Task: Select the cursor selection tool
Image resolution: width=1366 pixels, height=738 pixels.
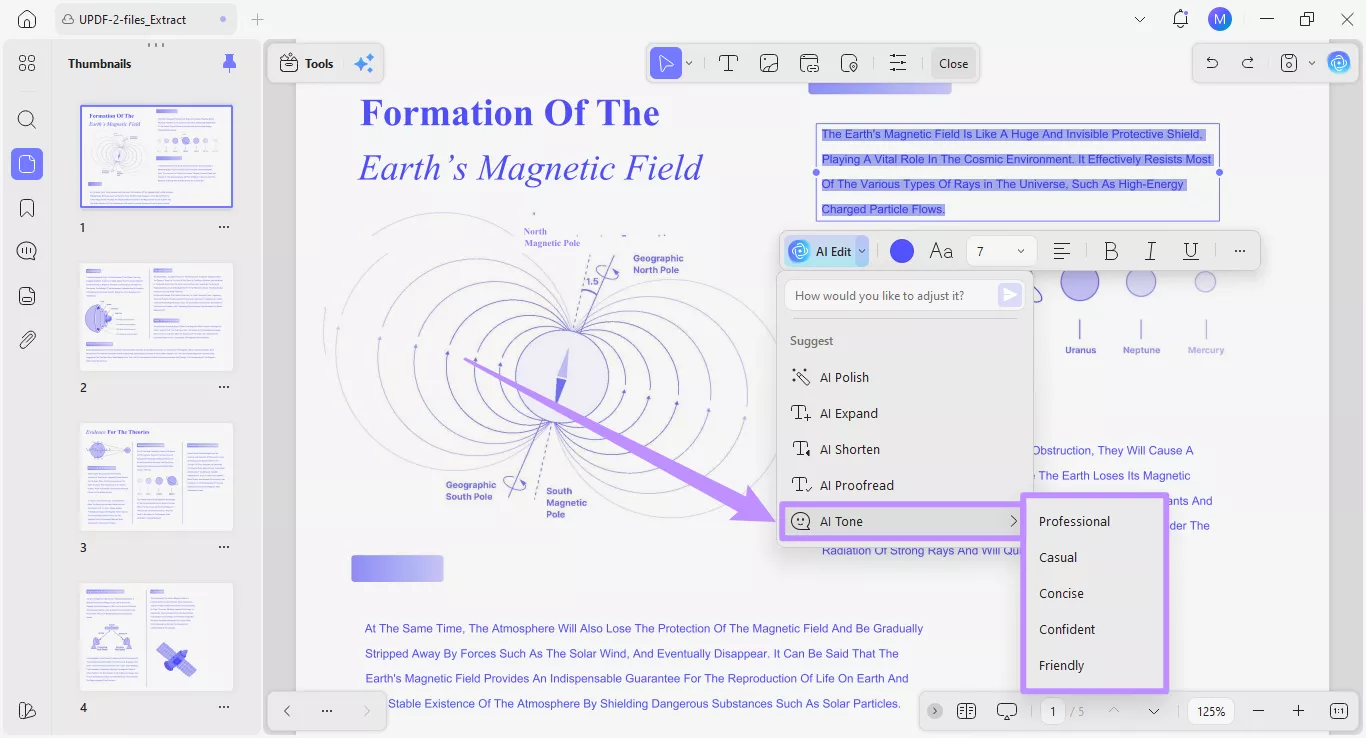Action: tap(664, 63)
